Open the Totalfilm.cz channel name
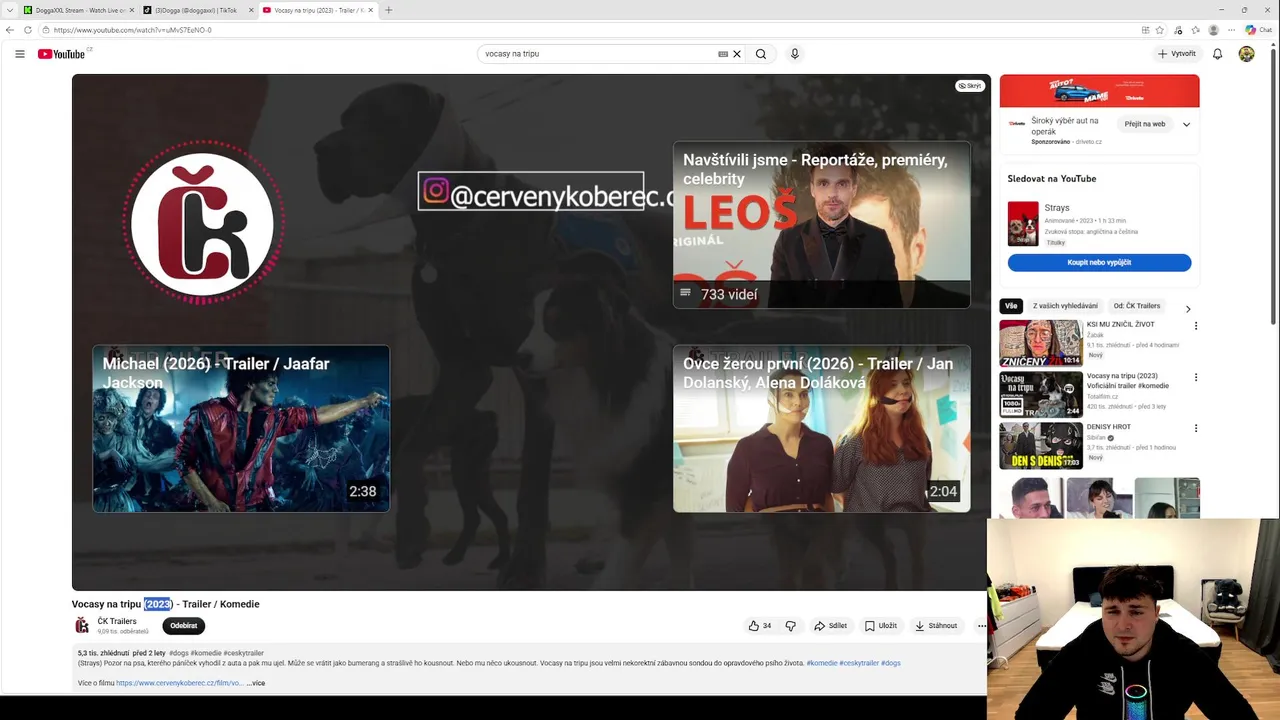The height and width of the screenshot is (720, 1280). [x=1101, y=396]
